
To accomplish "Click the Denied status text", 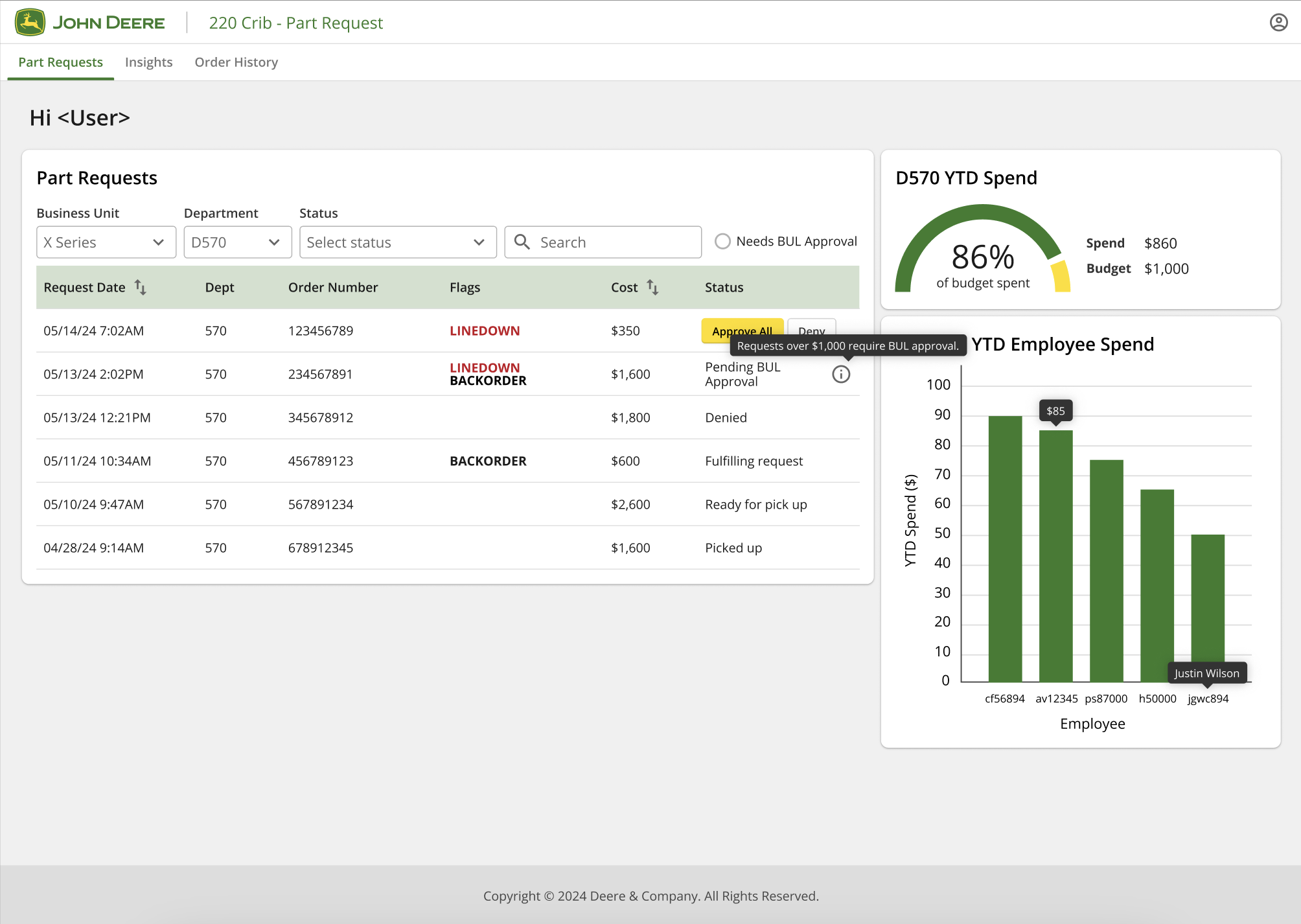I will (x=726, y=417).
